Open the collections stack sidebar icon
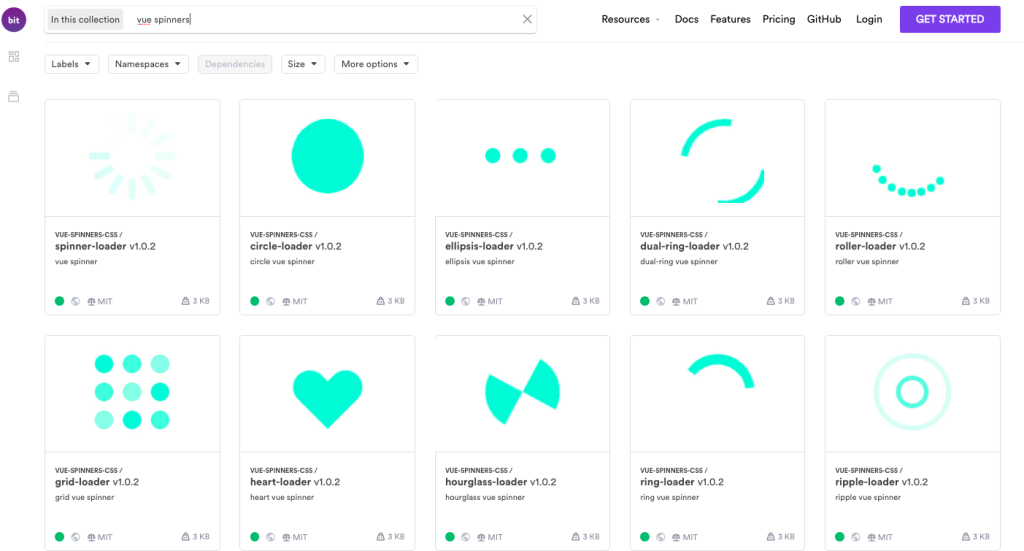The image size is (1024, 551). coord(14,97)
